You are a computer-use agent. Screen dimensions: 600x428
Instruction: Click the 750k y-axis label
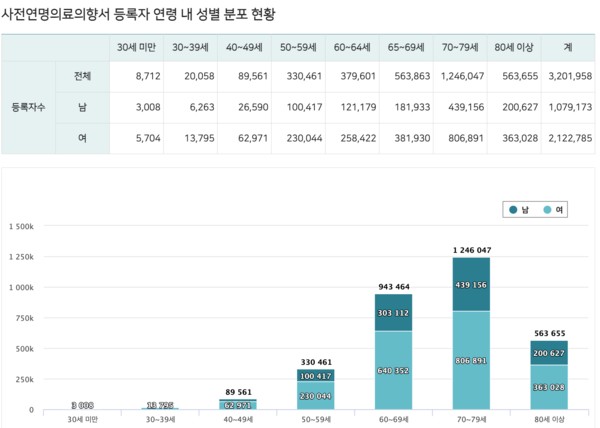24,318
